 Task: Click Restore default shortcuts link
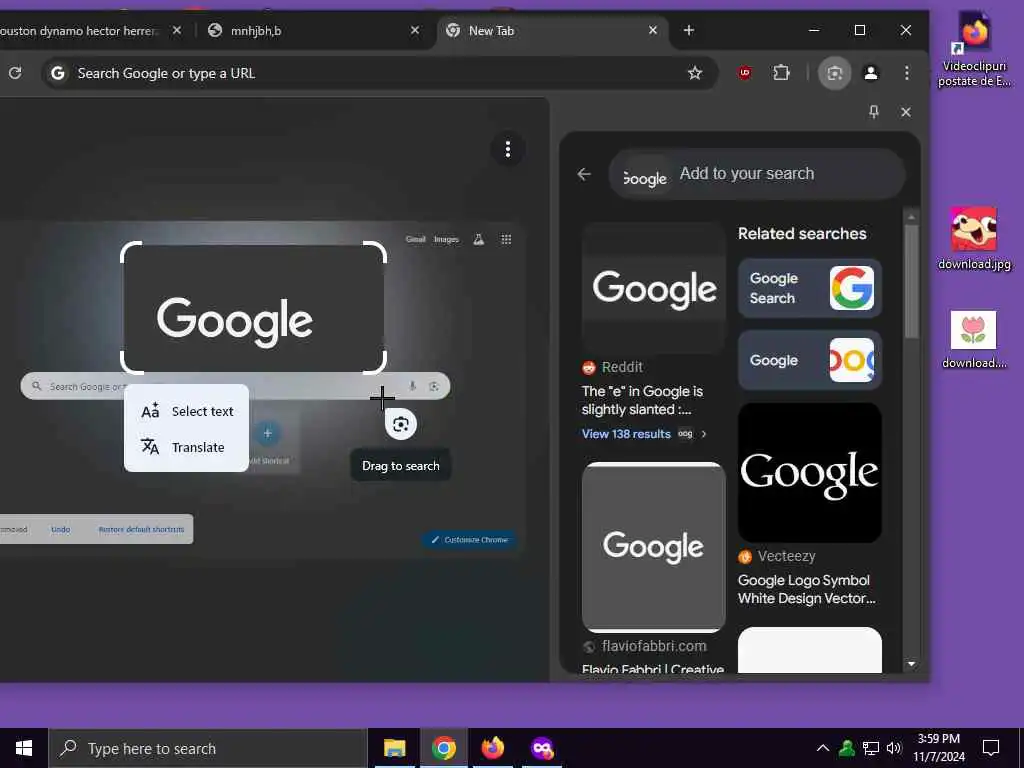141,529
